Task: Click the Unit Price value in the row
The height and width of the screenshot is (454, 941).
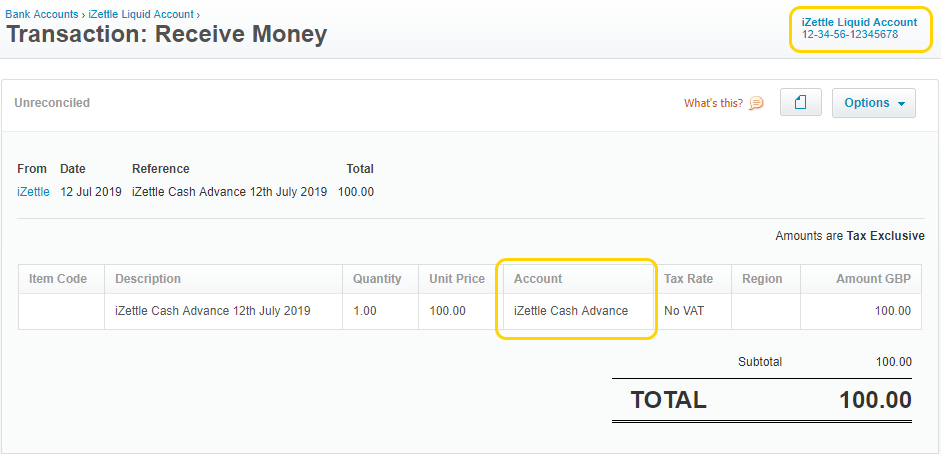Action: [447, 311]
